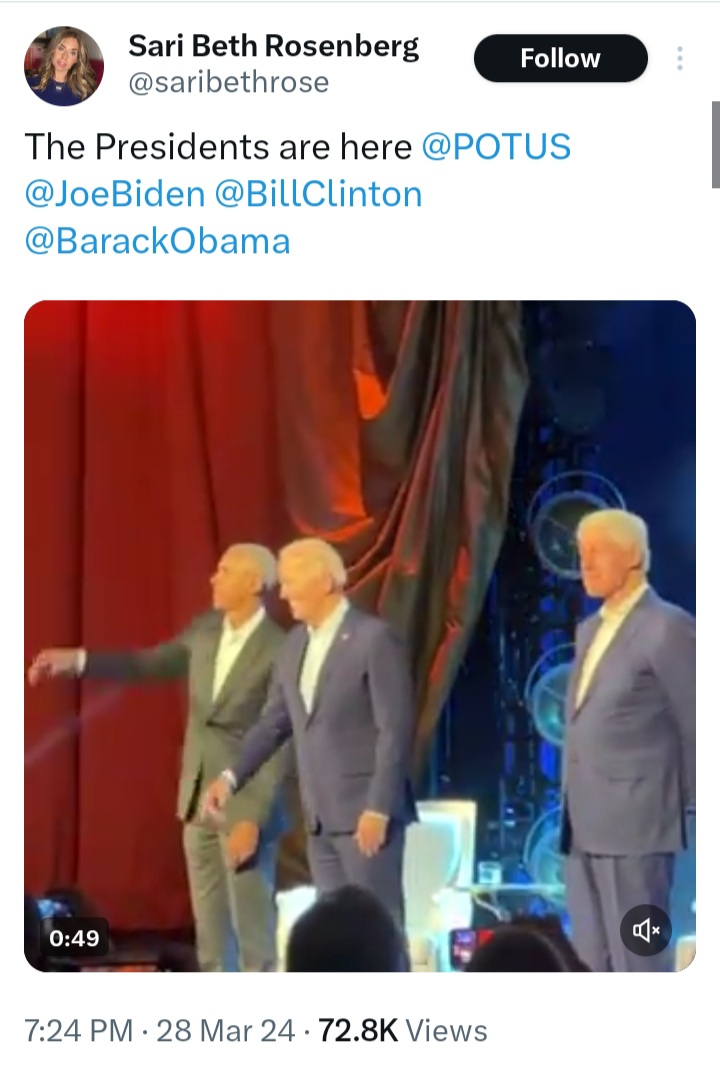Screen dimensions: 720x1072
Task: Play the embedded video
Action: 360,635
